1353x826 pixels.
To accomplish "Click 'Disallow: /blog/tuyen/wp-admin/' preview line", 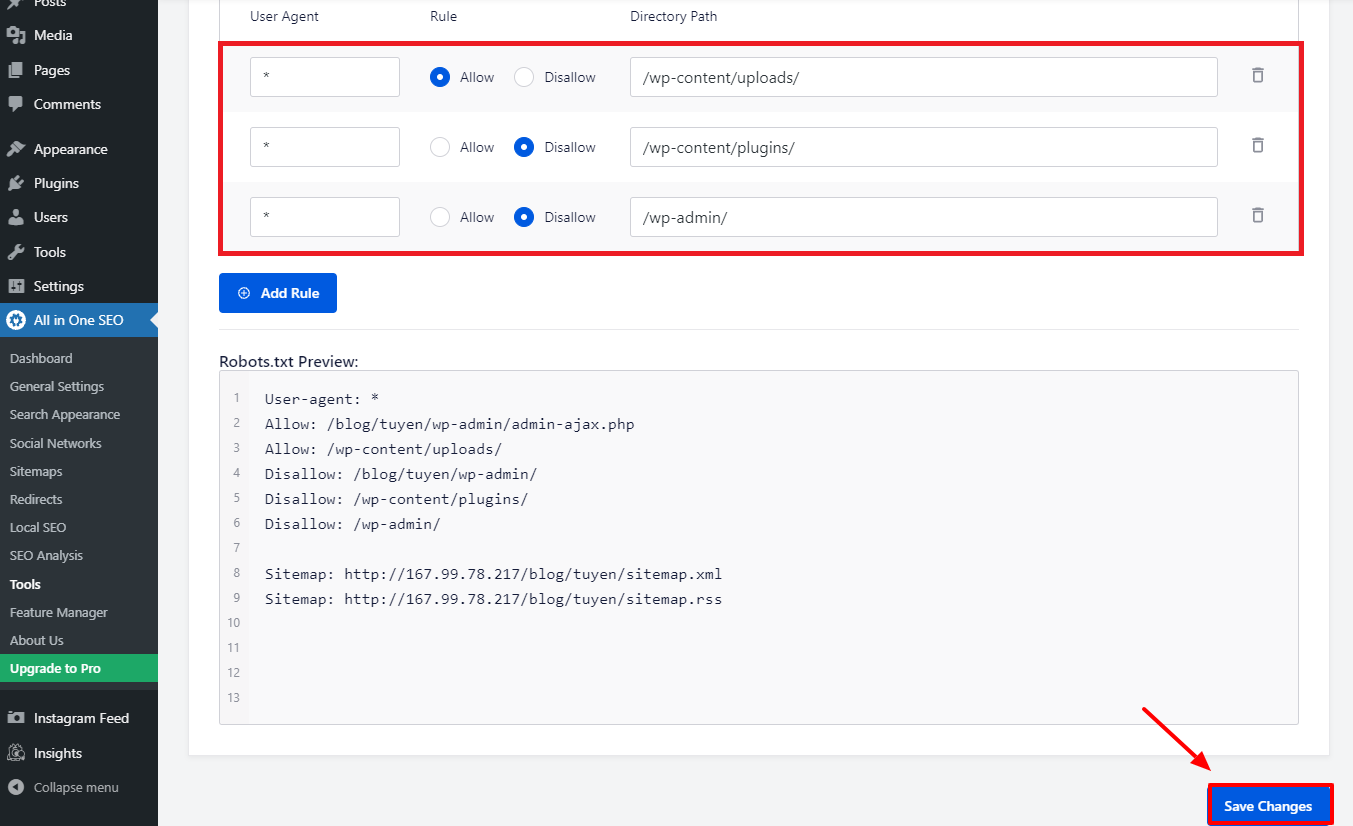I will point(401,474).
